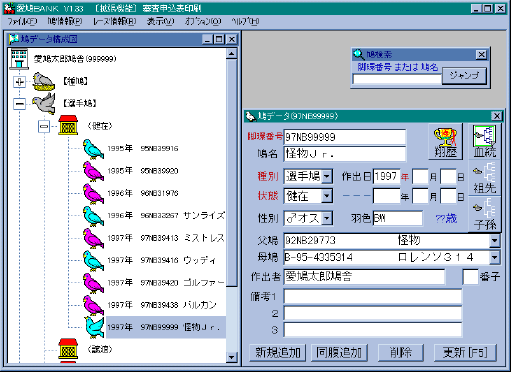This screenshot has height=372, width=511.
Task: Open the 鳩情報 menu
Action: [65, 22]
